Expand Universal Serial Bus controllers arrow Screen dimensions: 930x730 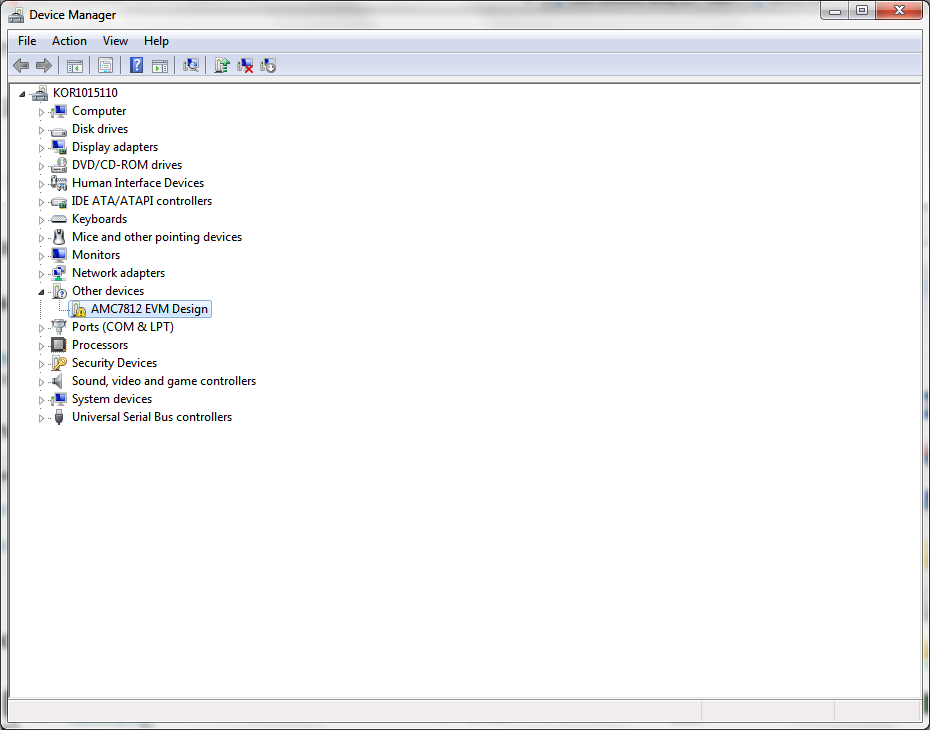coord(41,418)
